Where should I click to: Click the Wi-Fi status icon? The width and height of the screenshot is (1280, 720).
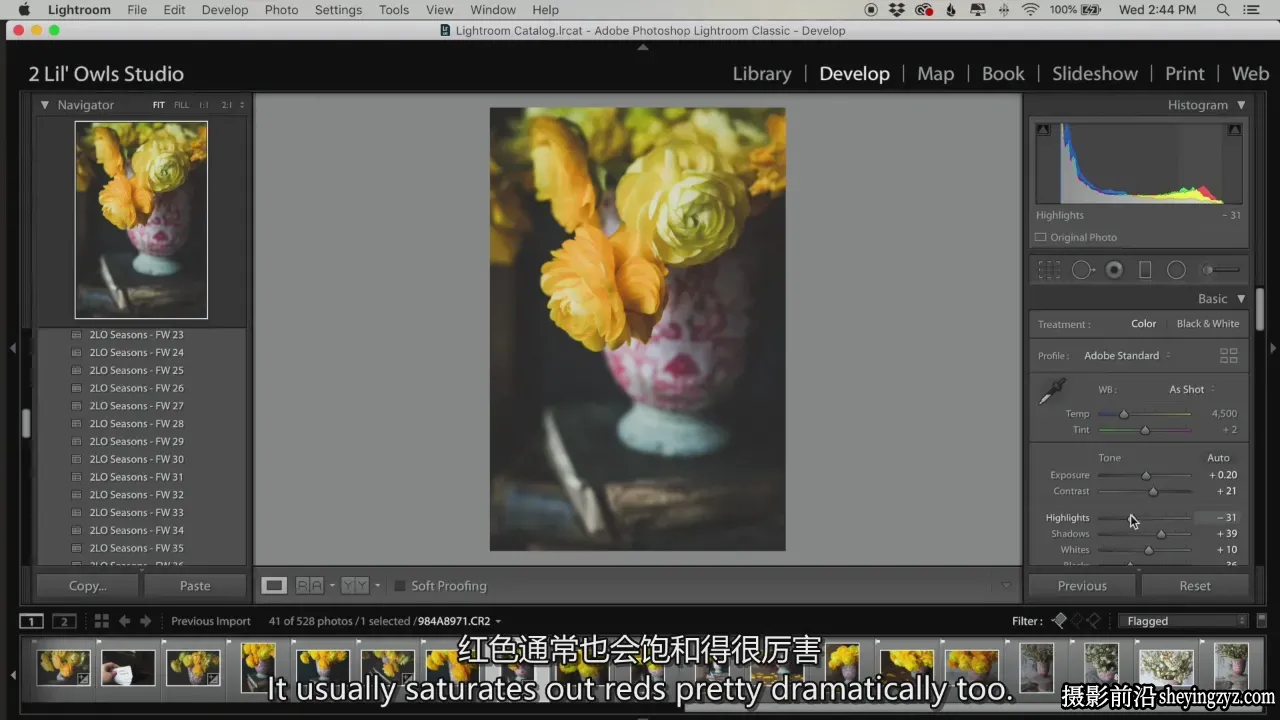(1030, 10)
